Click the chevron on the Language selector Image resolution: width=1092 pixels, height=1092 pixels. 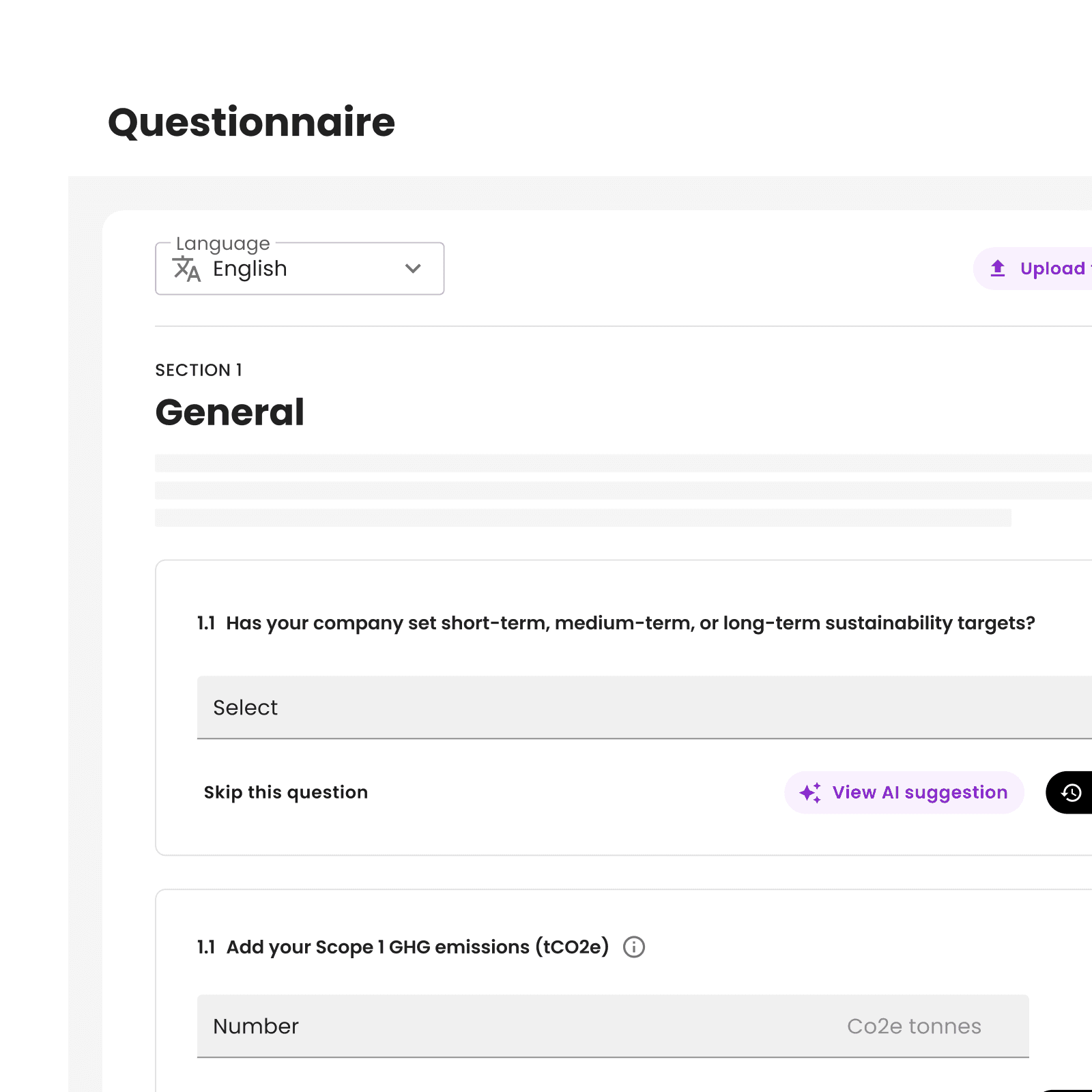pos(414,269)
